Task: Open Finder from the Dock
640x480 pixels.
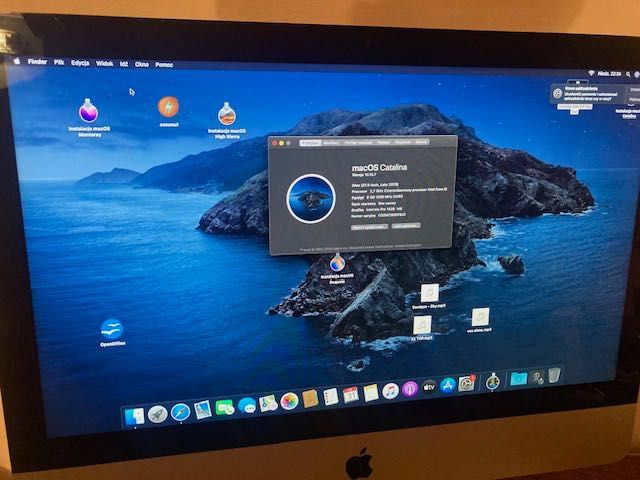Action: pos(135,416)
